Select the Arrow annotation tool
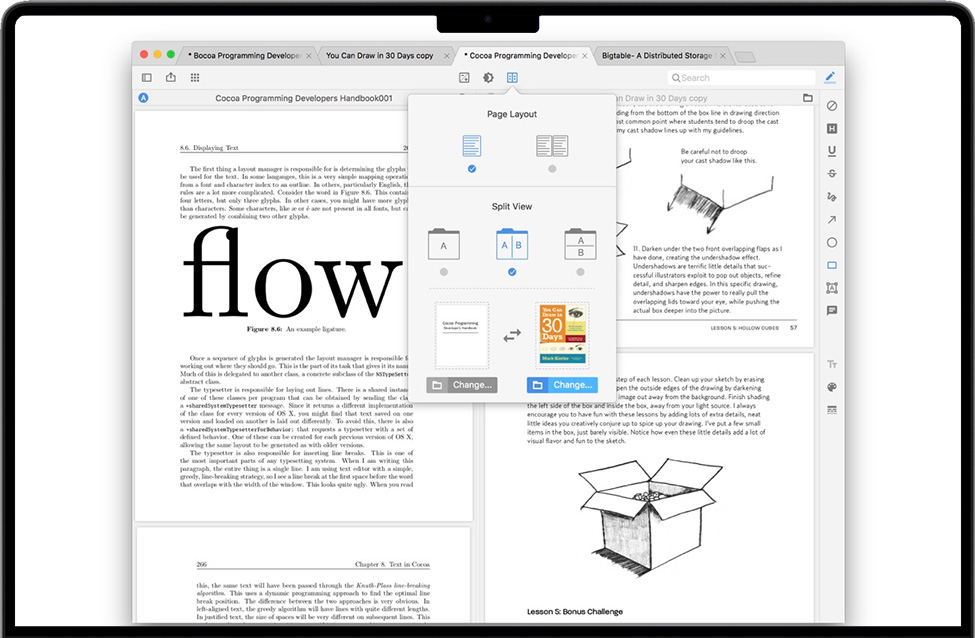This screenshot has height=638, width=975. [832, 220]
